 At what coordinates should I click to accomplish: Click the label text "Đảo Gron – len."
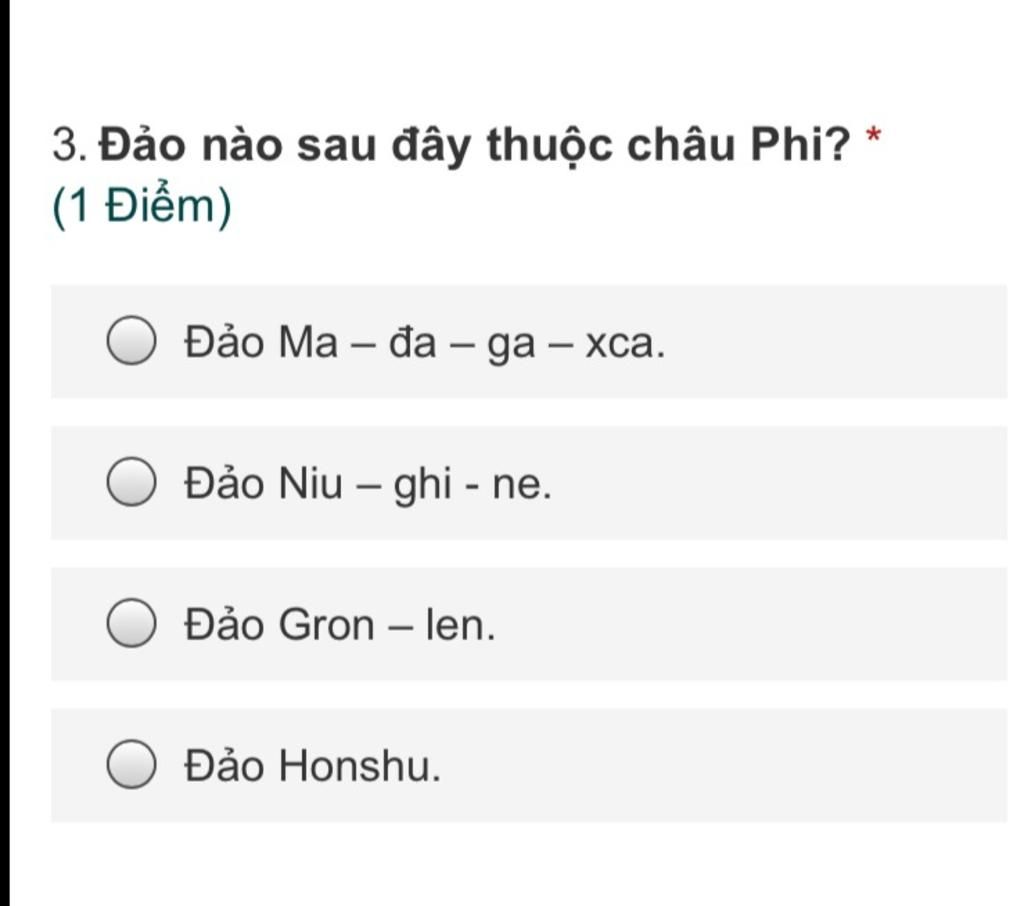click(340, 625)
